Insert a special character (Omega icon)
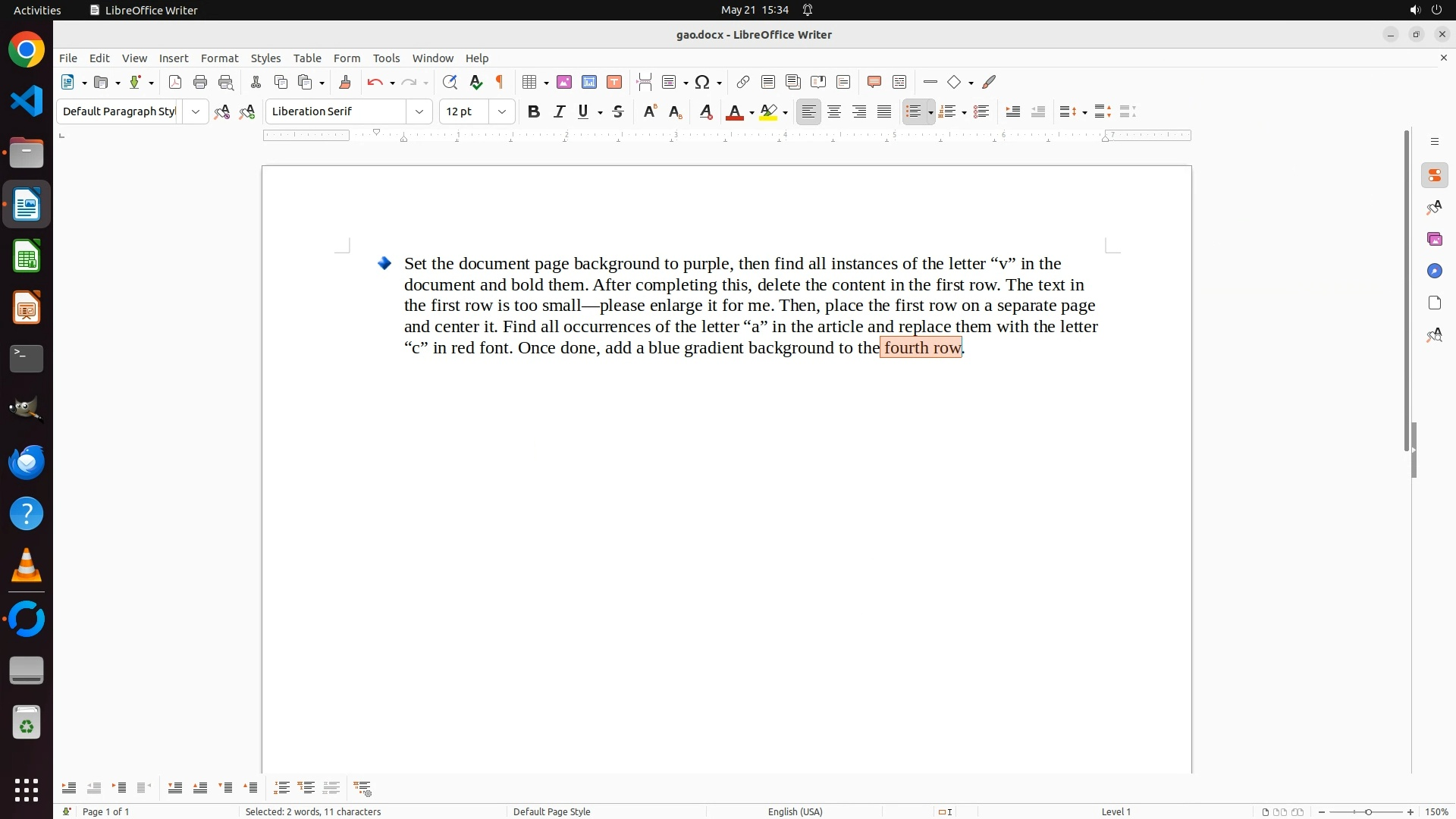 point(702,83)
